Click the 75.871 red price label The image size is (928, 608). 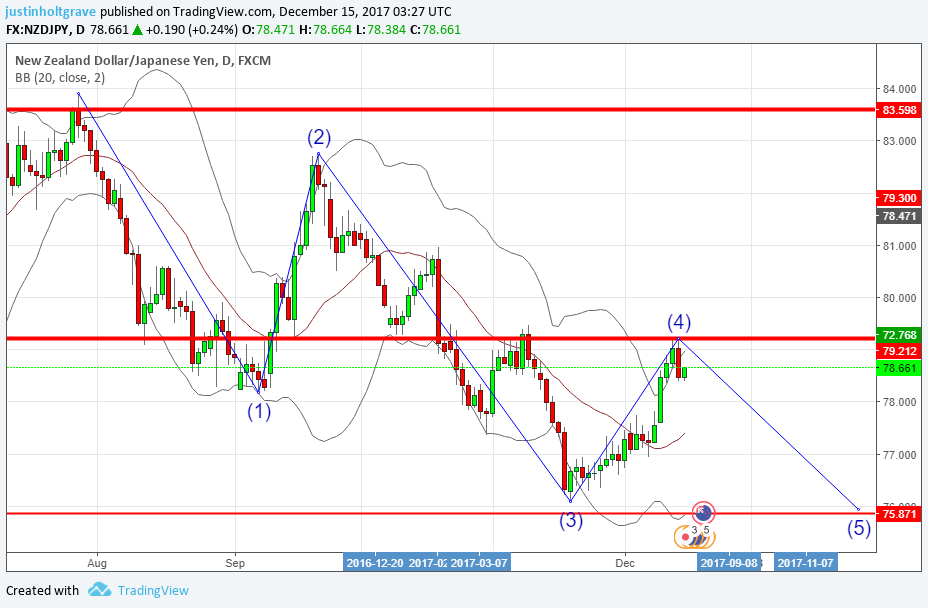(899, 514)
